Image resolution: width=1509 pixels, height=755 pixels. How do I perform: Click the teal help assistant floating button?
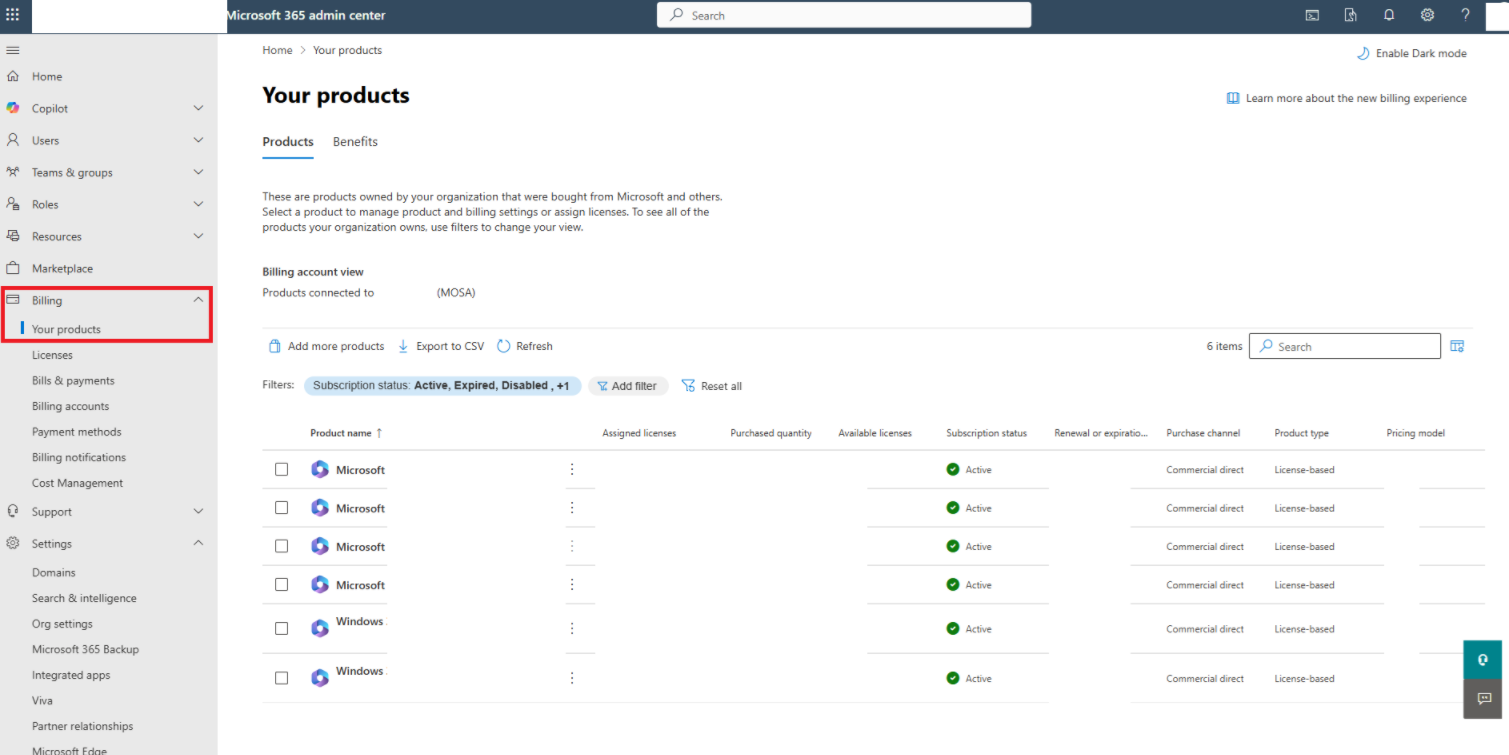click(x=1483, y=660)
